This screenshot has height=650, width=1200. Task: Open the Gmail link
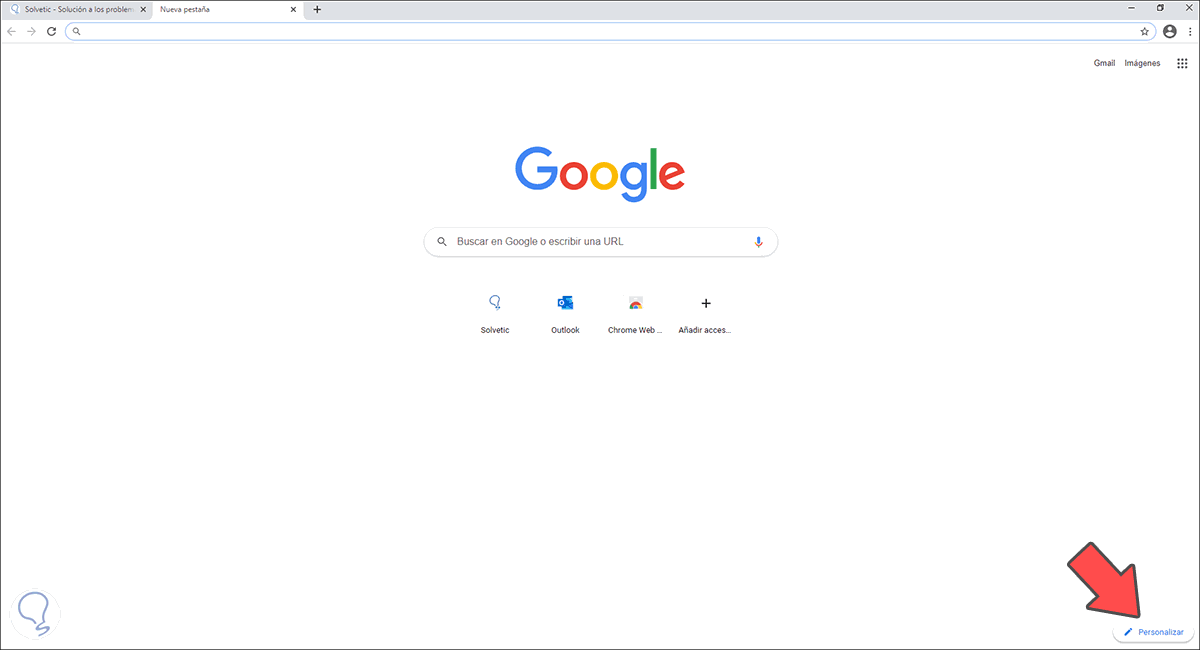click(1104, 63)
